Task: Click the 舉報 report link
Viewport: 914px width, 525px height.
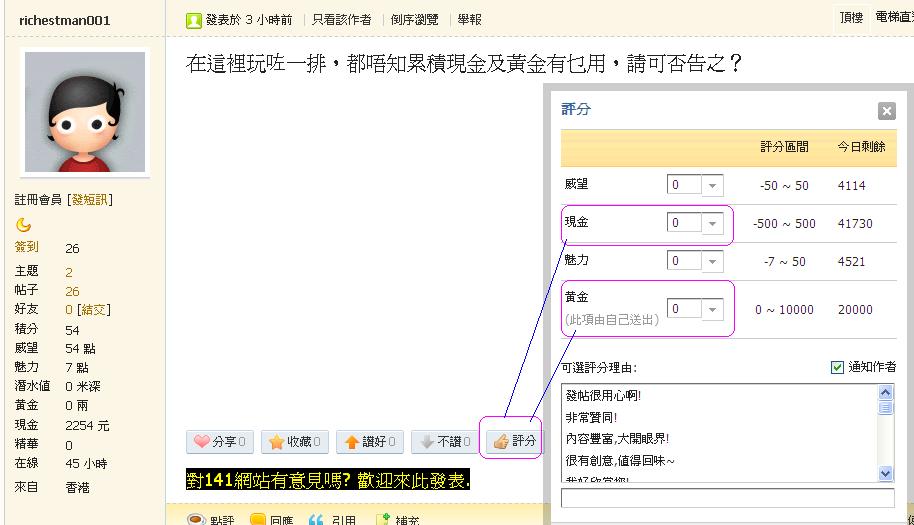Action: 469,19
